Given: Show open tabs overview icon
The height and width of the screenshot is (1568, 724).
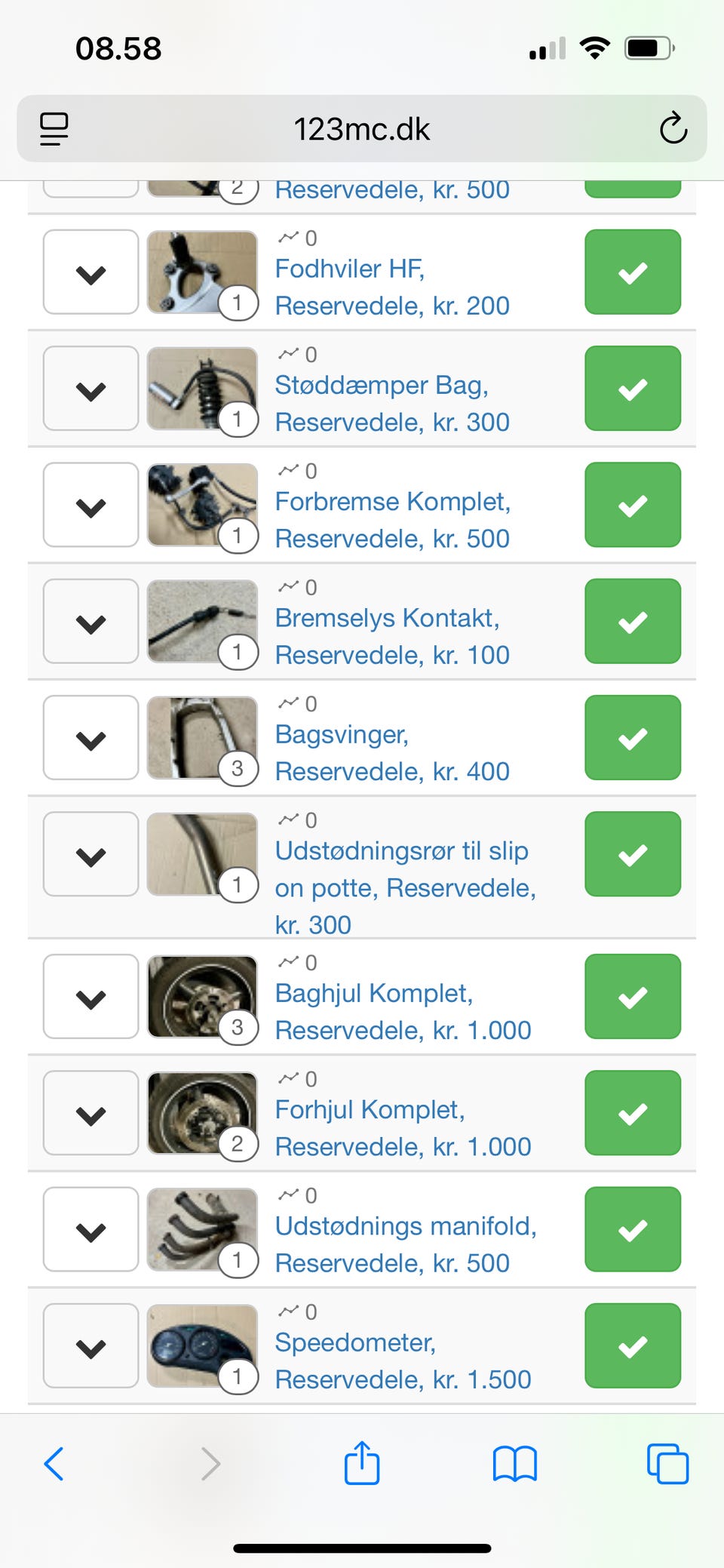Looking at the screenshot, I should pyautogui.click(x=668, y=1464).
